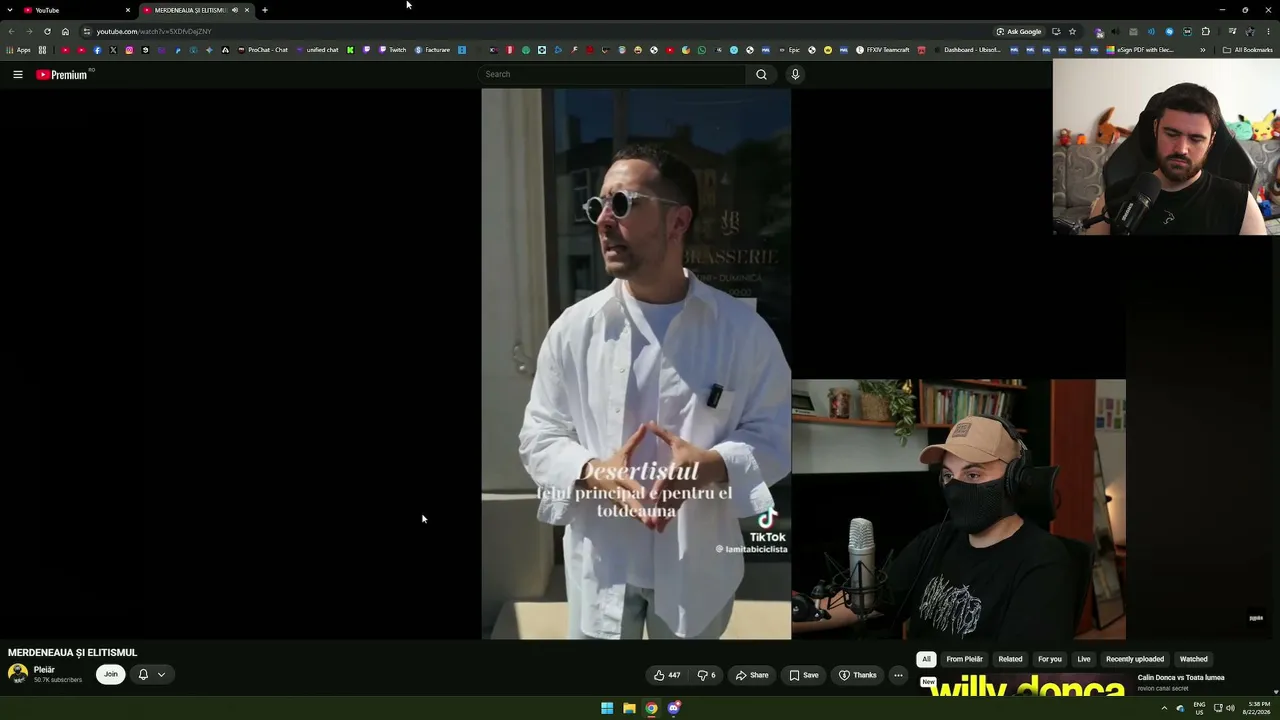Click the address bar URL

pyautogui.click(x=154, y=32)
